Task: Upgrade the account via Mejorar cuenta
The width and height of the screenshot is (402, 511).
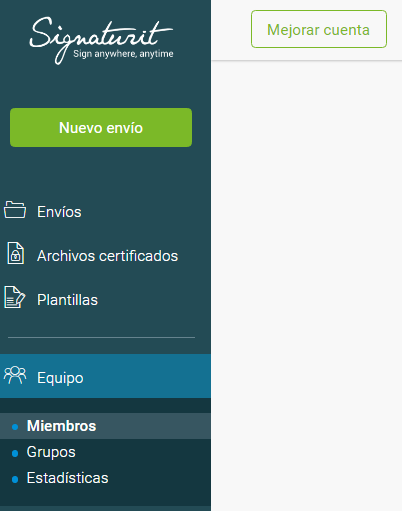Action: click(319, 29)
